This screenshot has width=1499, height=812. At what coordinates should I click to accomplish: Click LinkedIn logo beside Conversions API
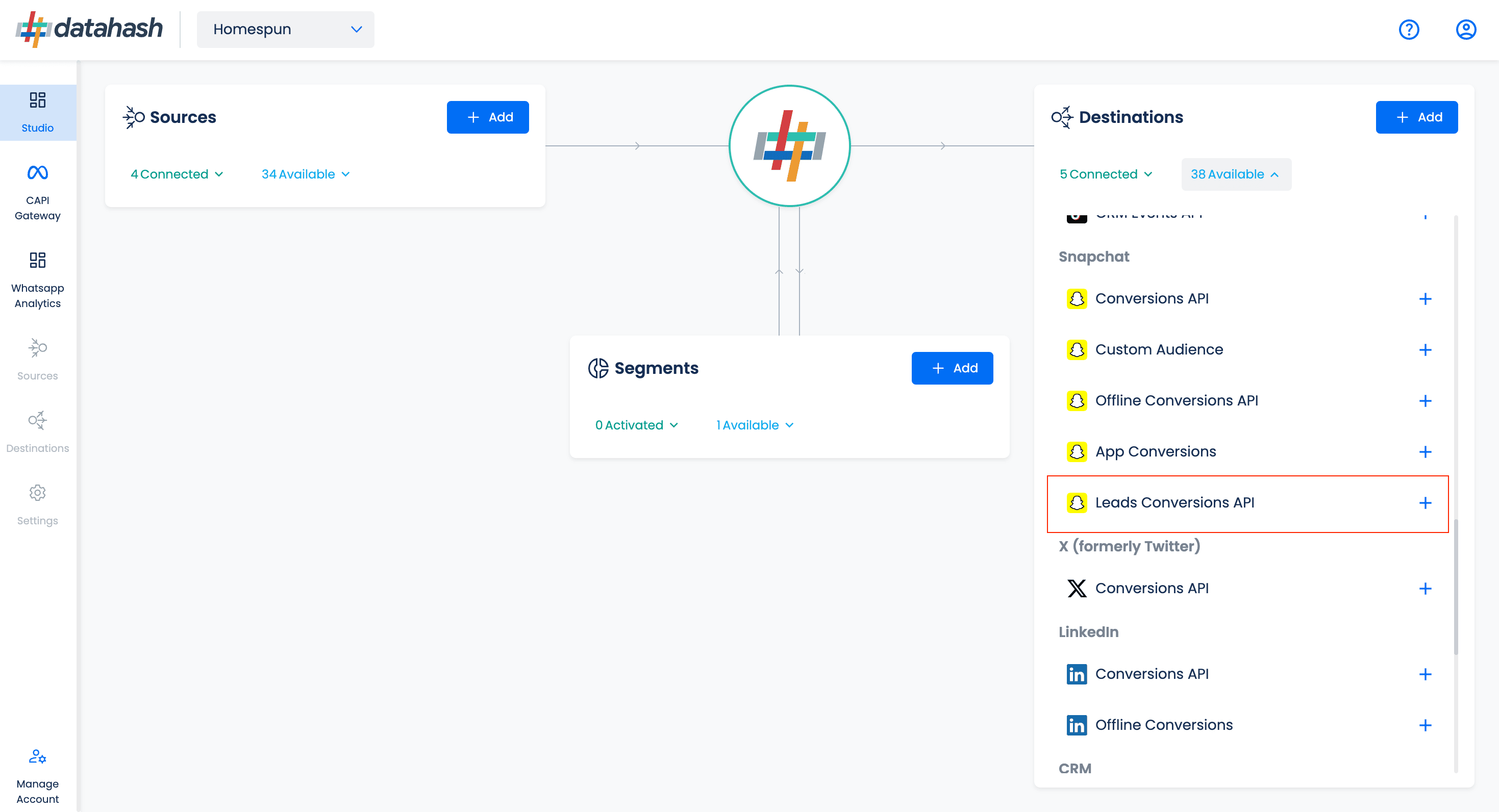pos(1077,674)
